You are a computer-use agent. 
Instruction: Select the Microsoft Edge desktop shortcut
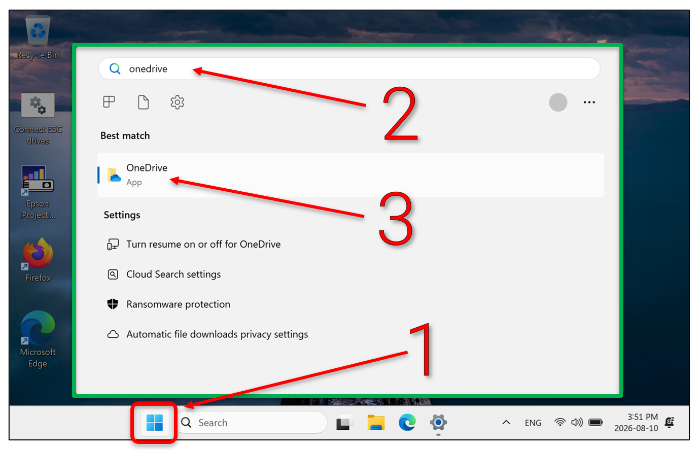pos(38,339)
